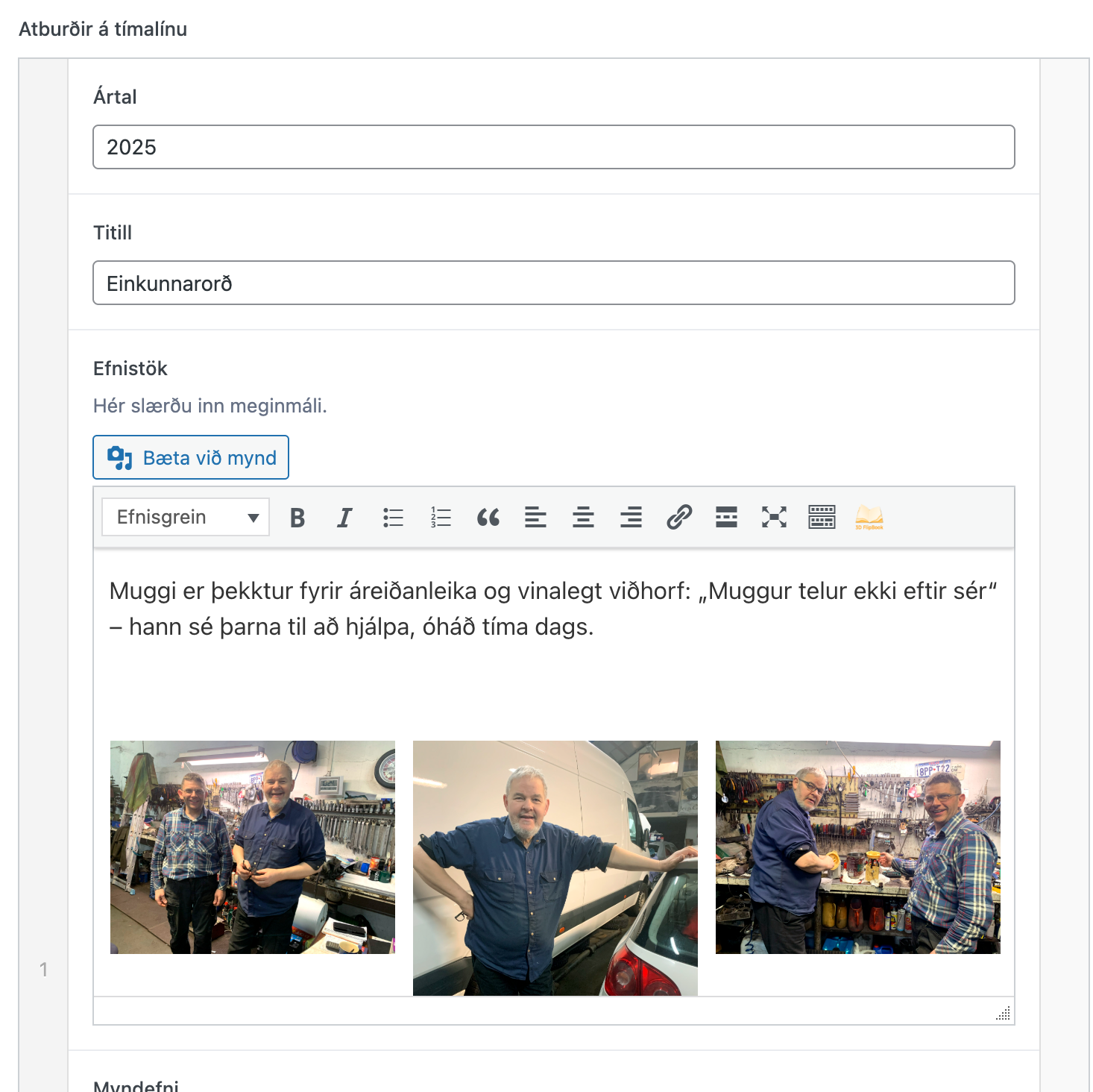Viewport: 1093px width, 1092px height.
Task: Click into the Ártal field containing 2025
Action: pos(553,147)
